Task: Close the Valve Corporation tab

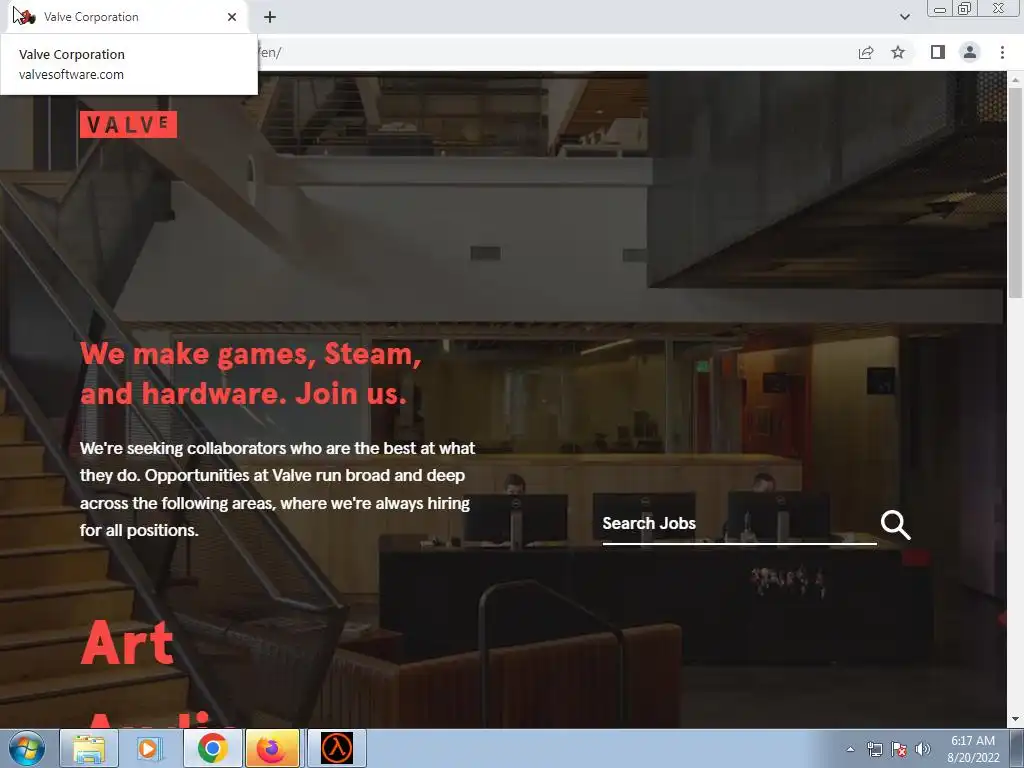Action: point(232,17)
